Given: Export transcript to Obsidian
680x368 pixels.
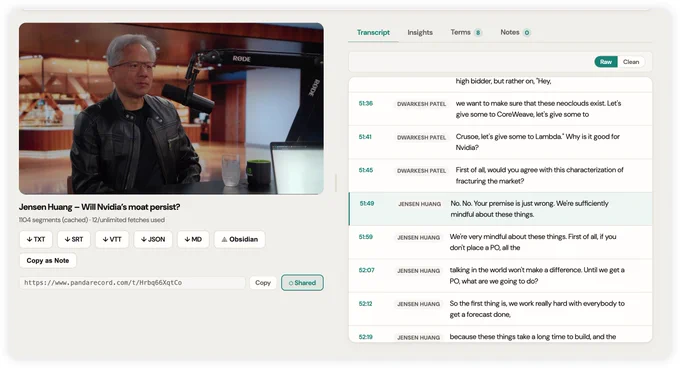Looking at the screenshot, I should (239, 239).
